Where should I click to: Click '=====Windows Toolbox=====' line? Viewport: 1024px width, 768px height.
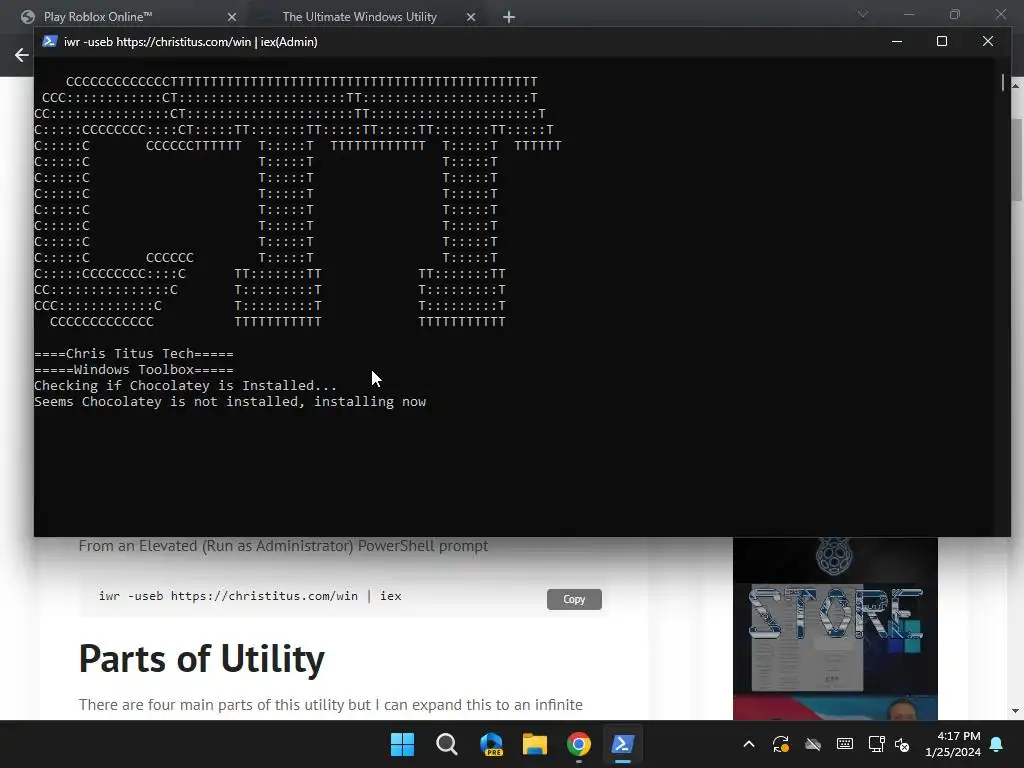click(134, 370)
